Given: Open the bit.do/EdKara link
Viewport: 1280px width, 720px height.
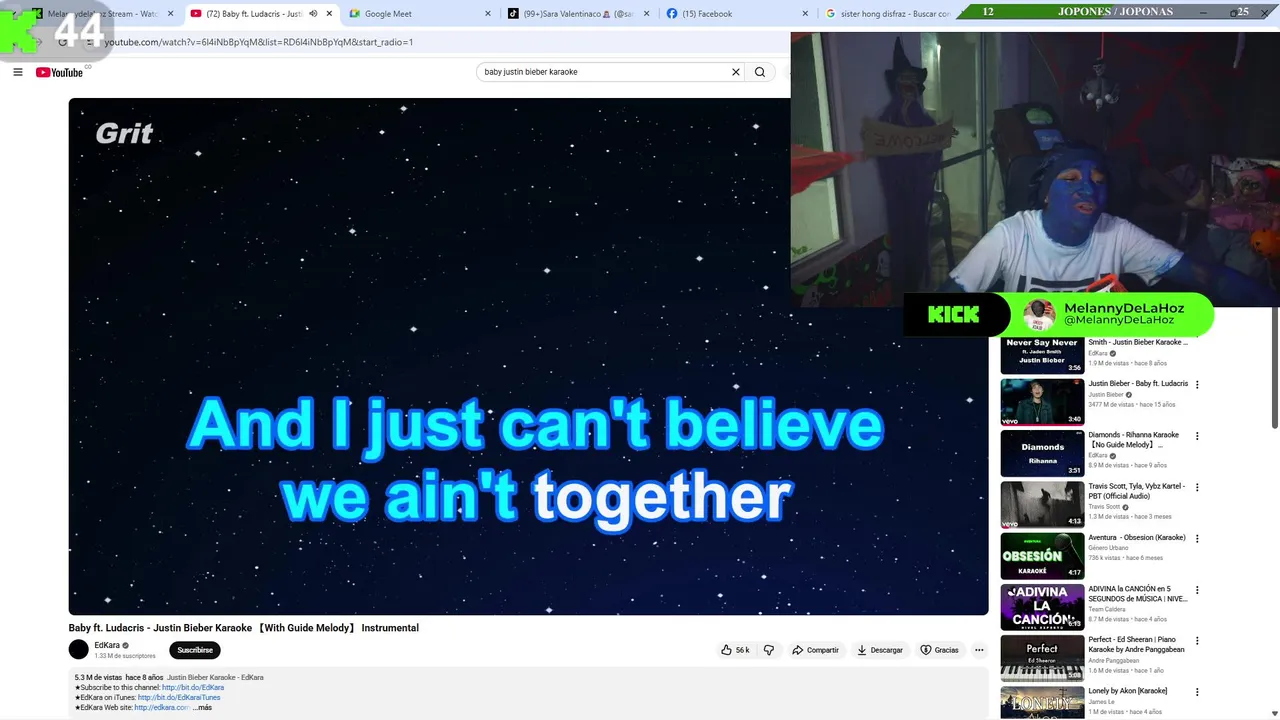Looking at the screenshot, I should point(193,687).
